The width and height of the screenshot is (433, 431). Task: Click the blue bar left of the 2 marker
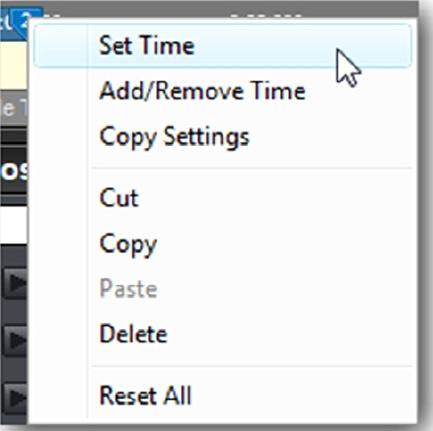pos(5,23)
